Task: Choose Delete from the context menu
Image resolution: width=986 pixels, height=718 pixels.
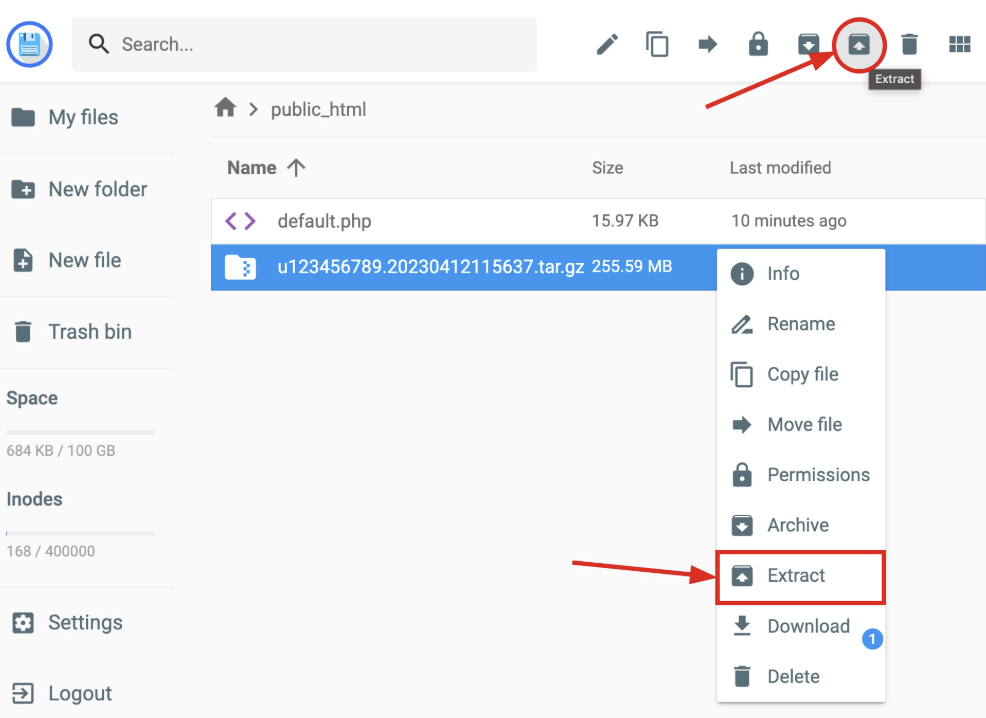Action: point(800,677)
